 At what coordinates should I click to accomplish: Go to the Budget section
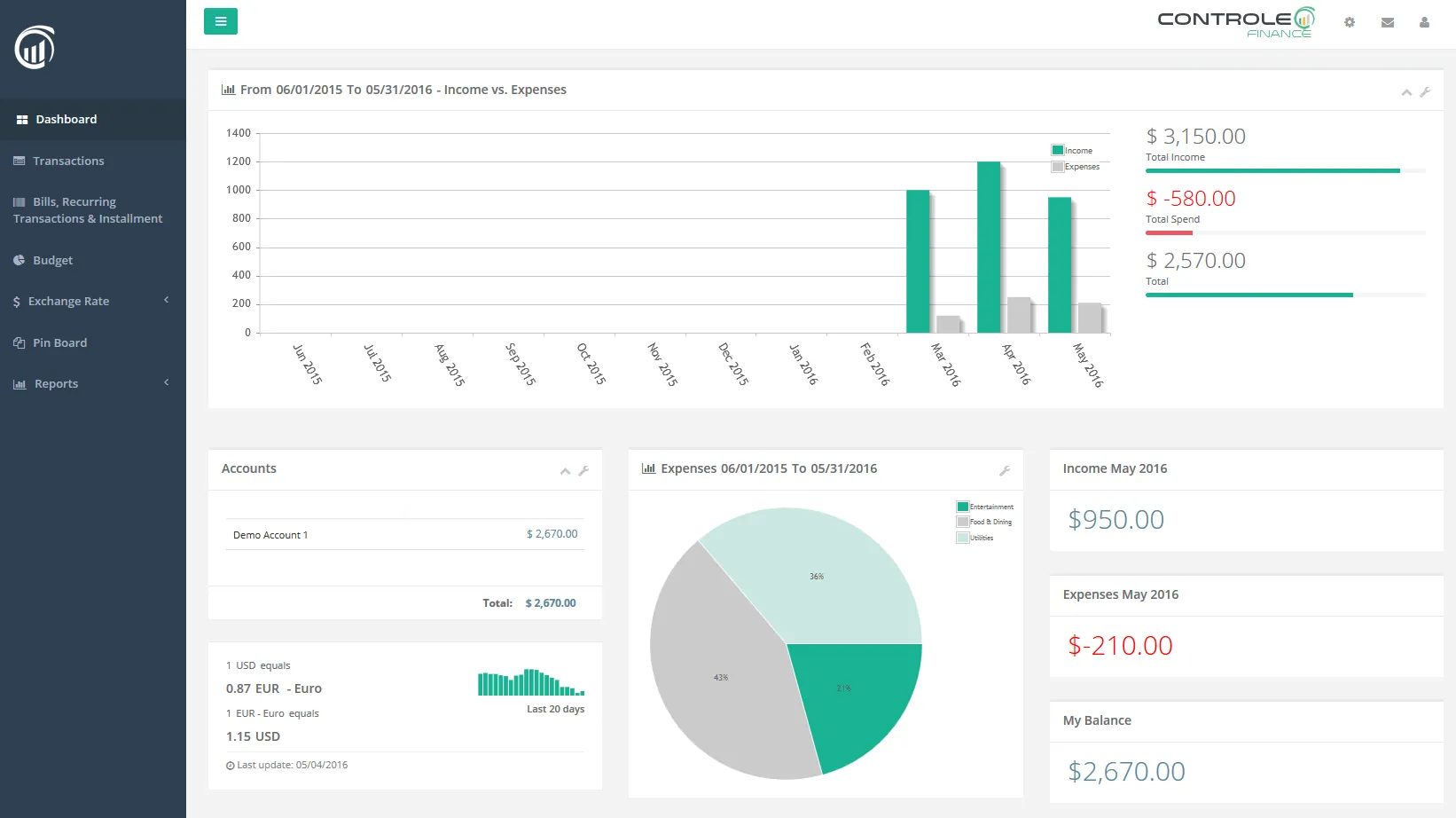51,260
